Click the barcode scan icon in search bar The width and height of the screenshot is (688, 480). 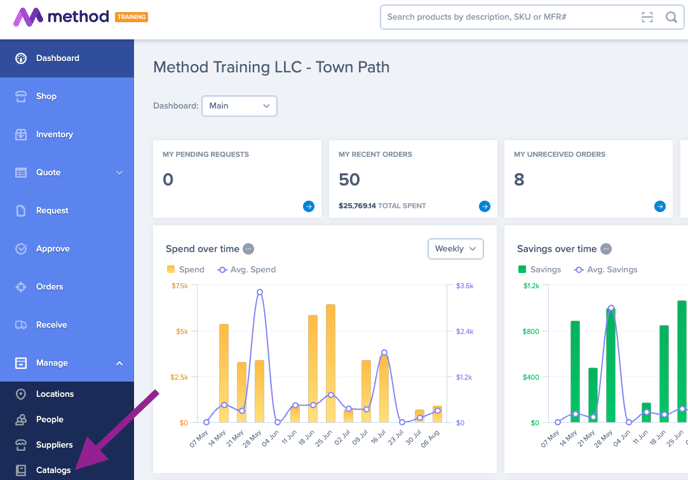click(x=647, y=17)
